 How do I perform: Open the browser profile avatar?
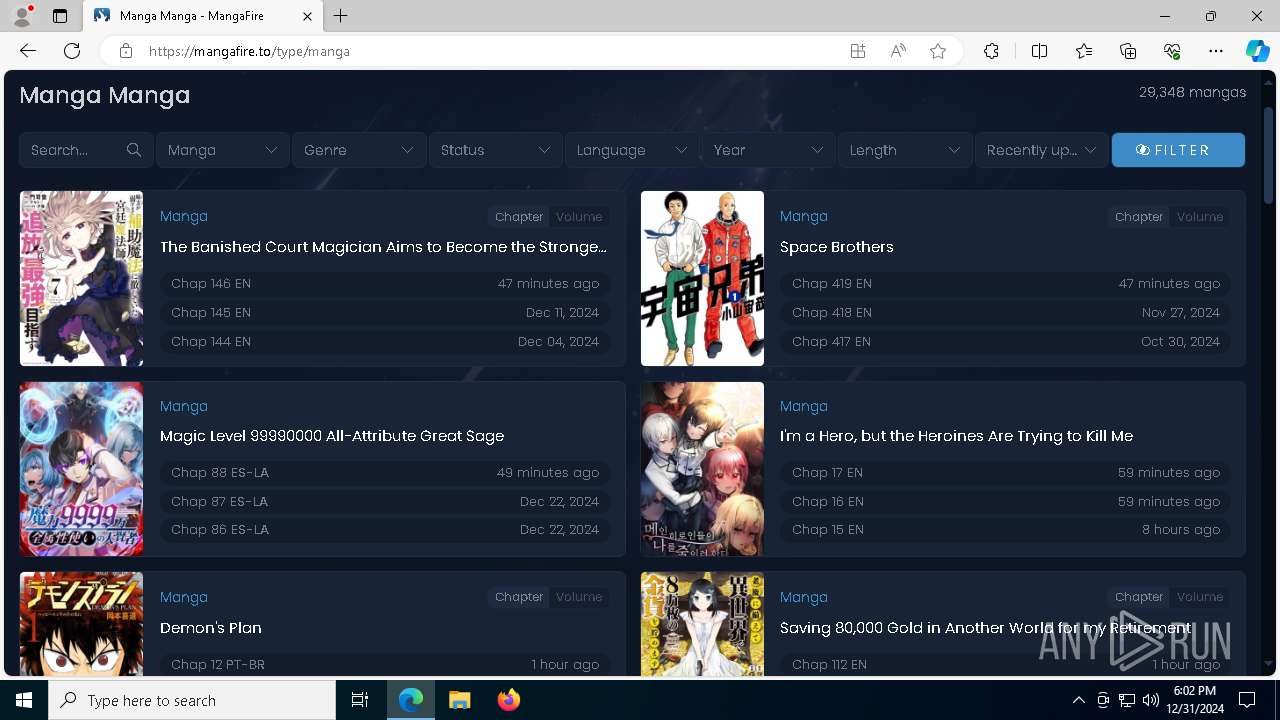tap(22, 16)
